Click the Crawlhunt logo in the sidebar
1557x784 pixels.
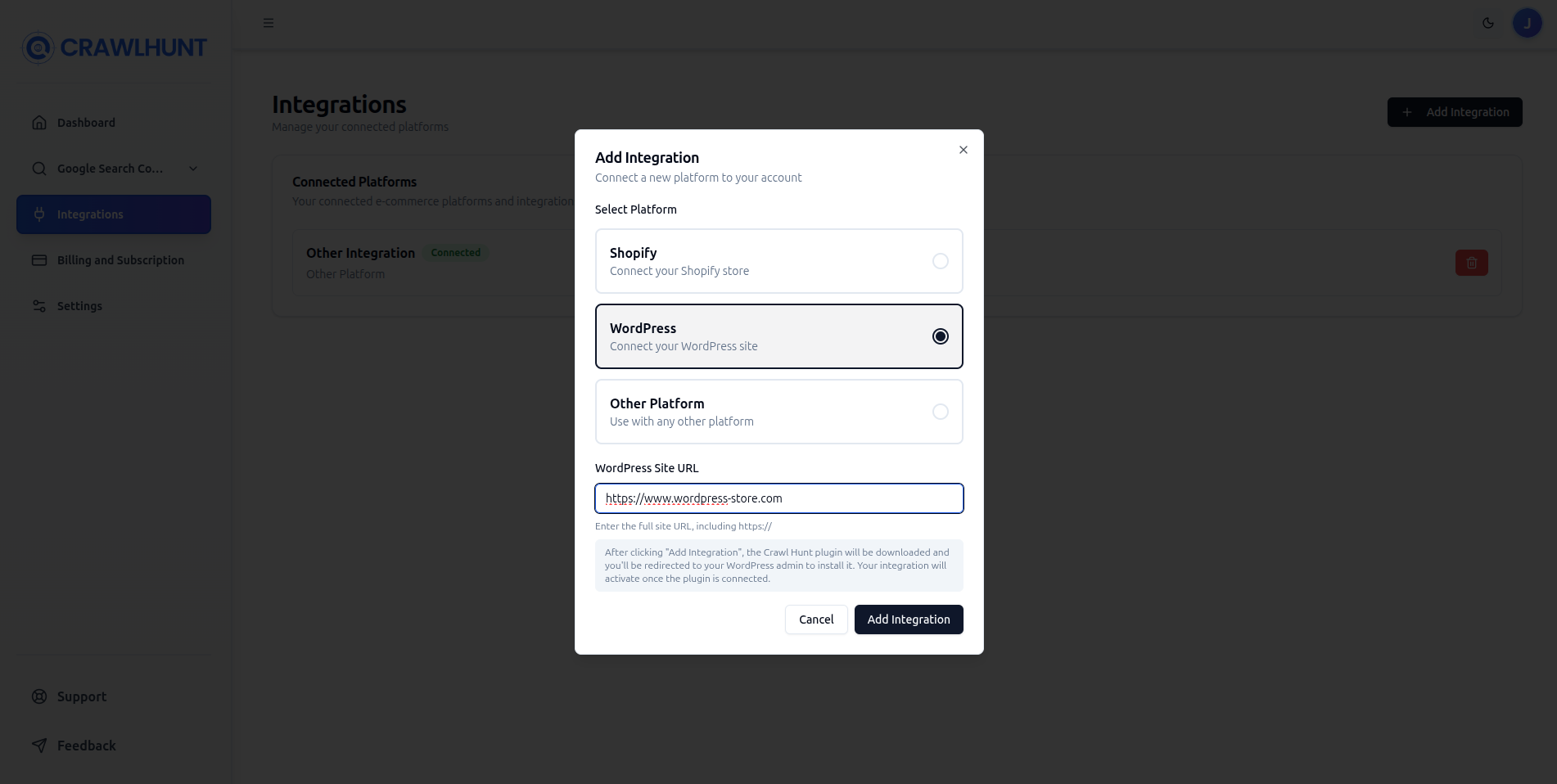click(114, 47)
